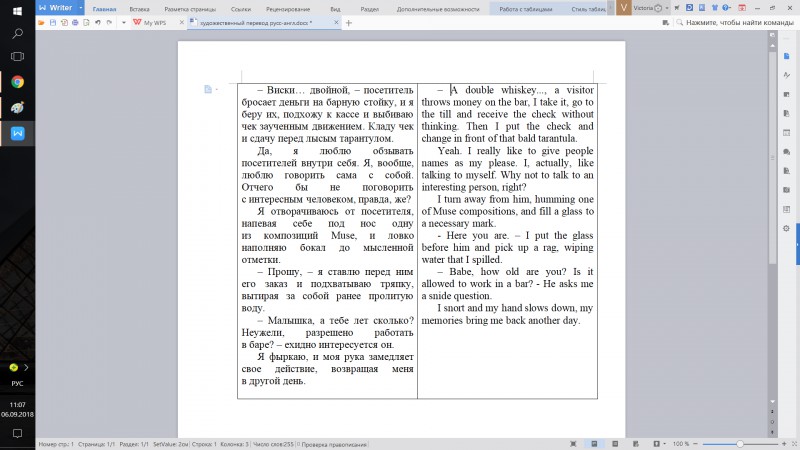Click the second pencil icon in right sidebar

(x=786, y=75)
